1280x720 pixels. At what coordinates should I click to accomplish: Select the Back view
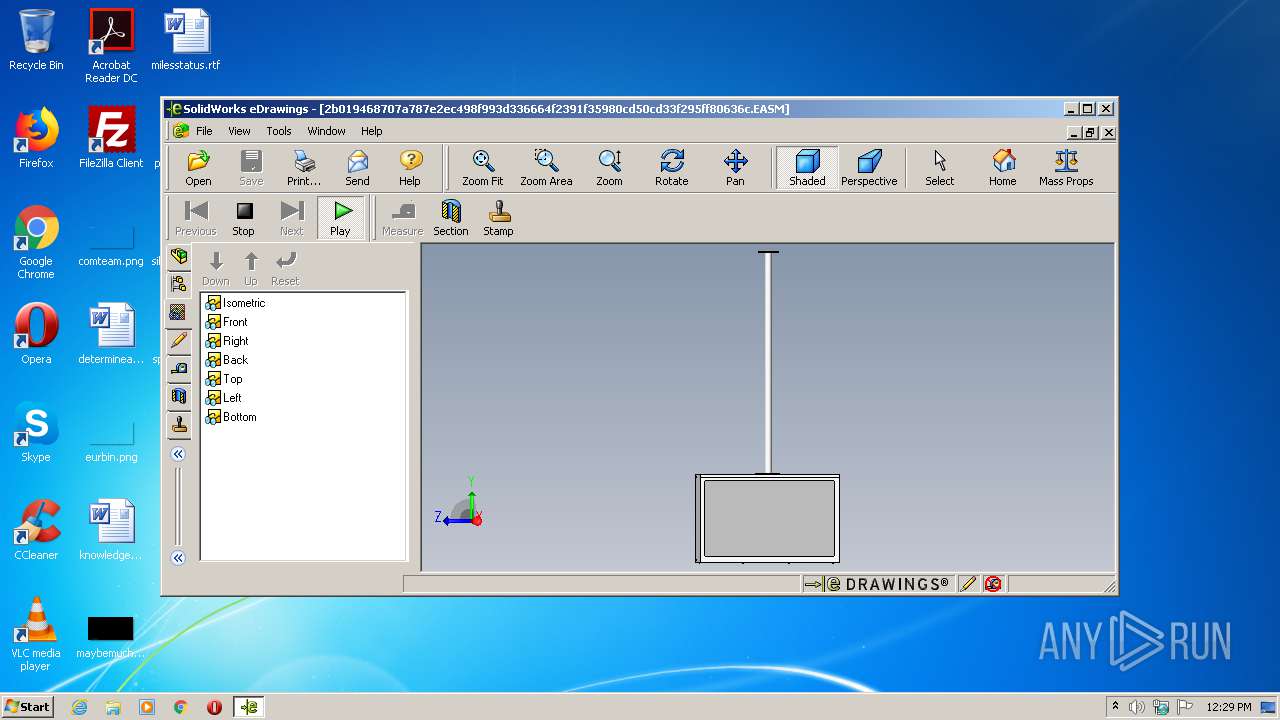pyautogui.click(x=227, y=360)
